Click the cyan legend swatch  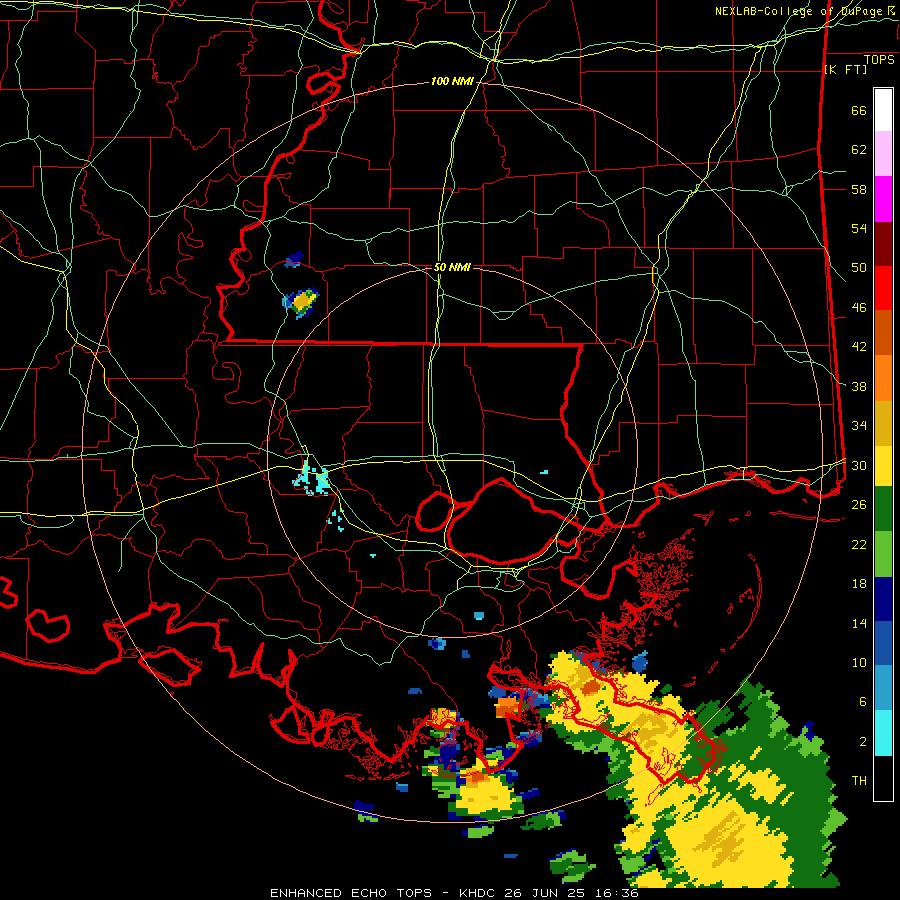click(883, 733)
